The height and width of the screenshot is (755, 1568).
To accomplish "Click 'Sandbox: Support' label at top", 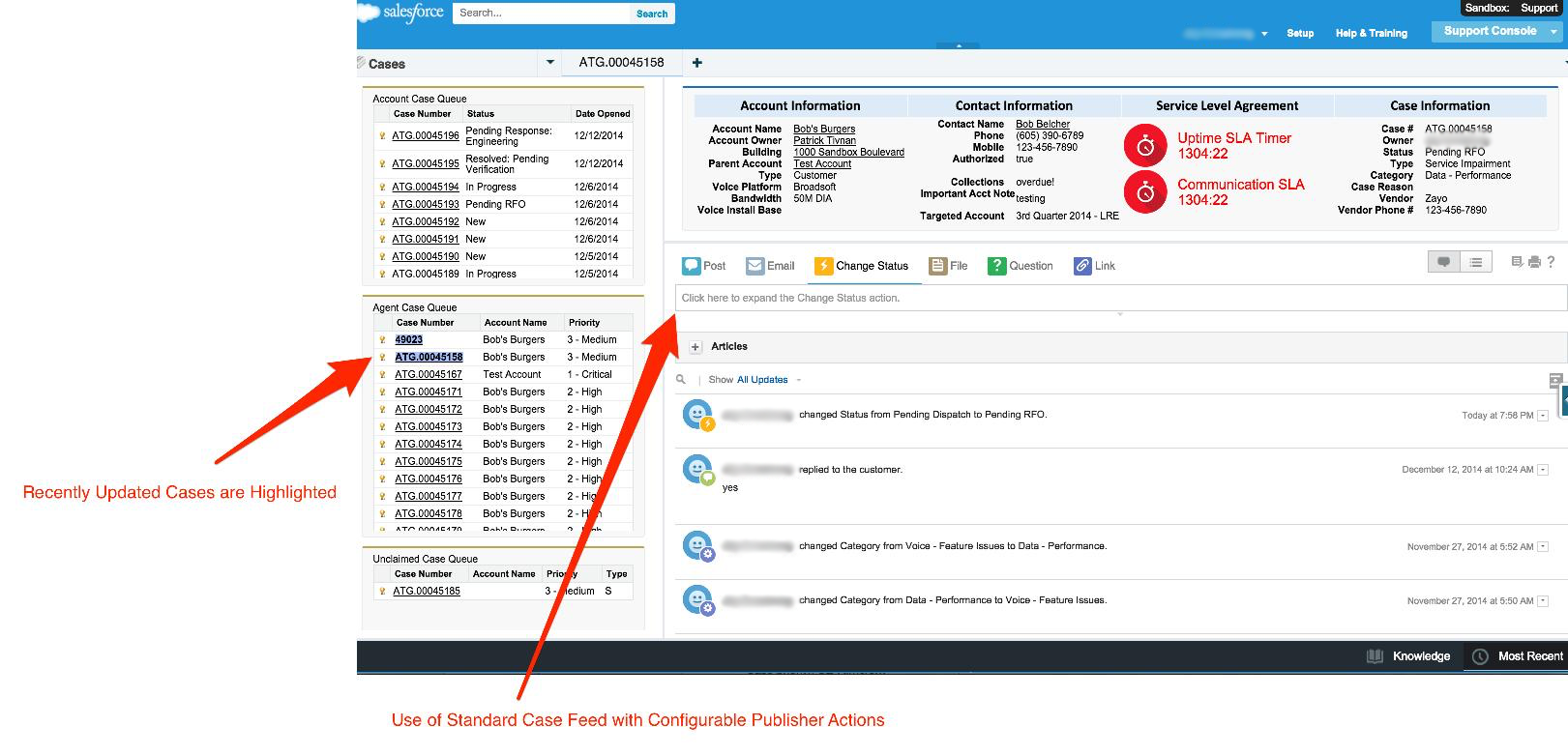I will tap(1511, 8).
